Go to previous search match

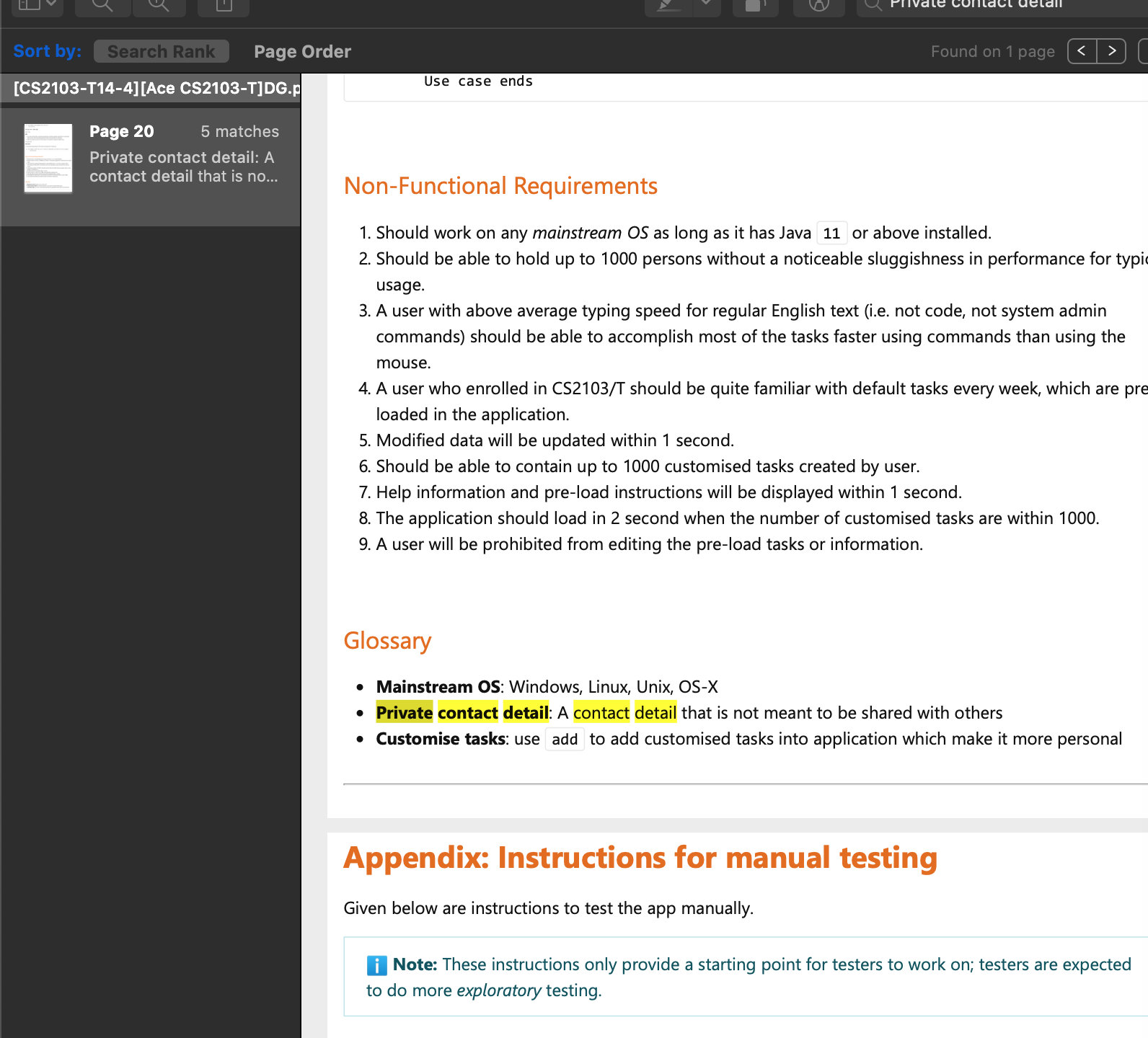[x=1082, y=51]
